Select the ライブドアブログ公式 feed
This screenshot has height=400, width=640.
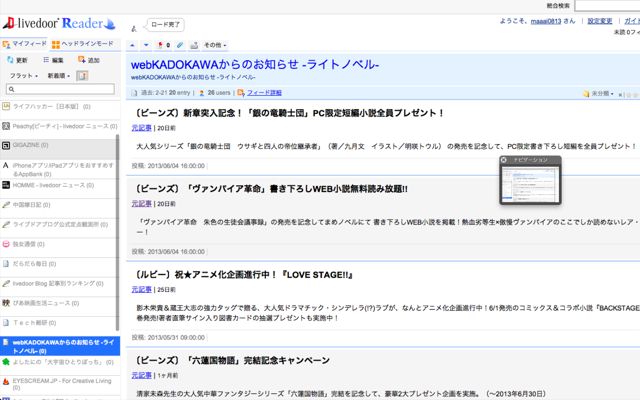pyautogui.click(x=58, y=228)
